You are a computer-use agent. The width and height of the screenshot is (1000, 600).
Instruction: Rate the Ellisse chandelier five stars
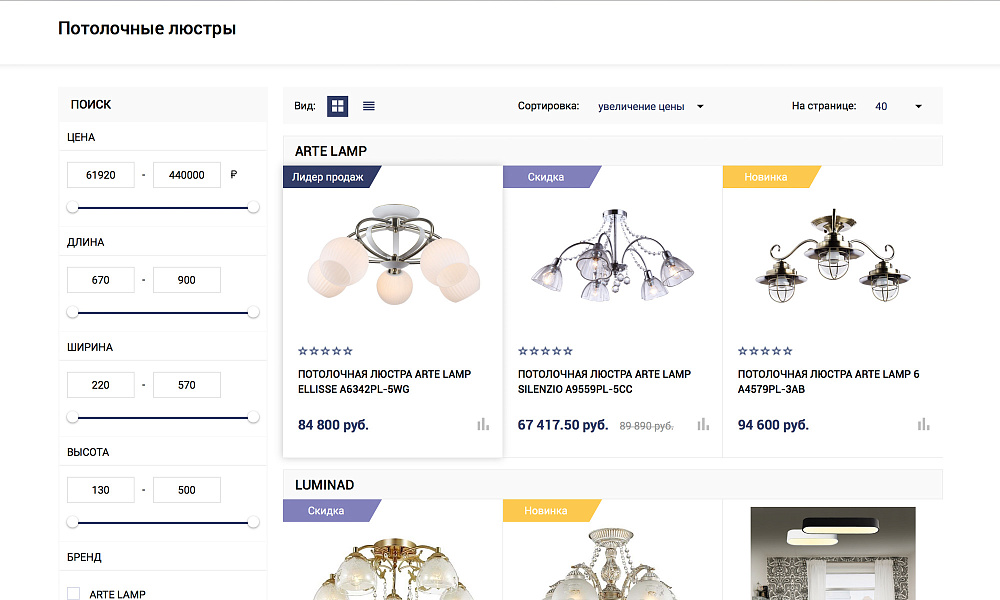pos(349,351)
